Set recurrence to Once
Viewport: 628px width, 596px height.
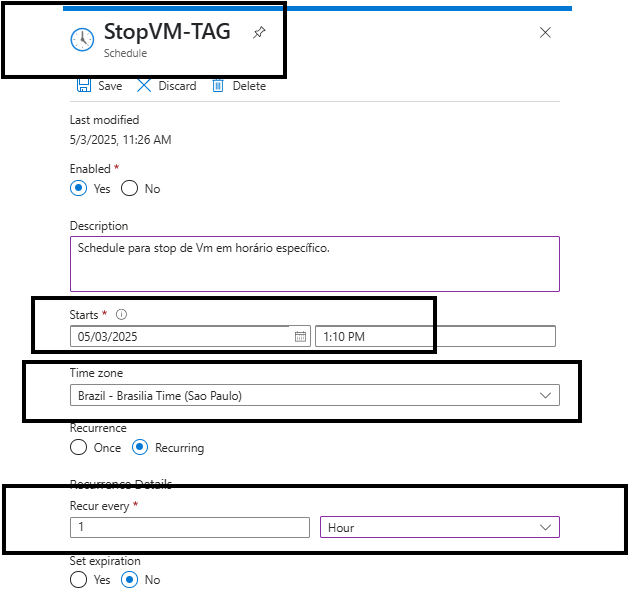pos(78,448)
